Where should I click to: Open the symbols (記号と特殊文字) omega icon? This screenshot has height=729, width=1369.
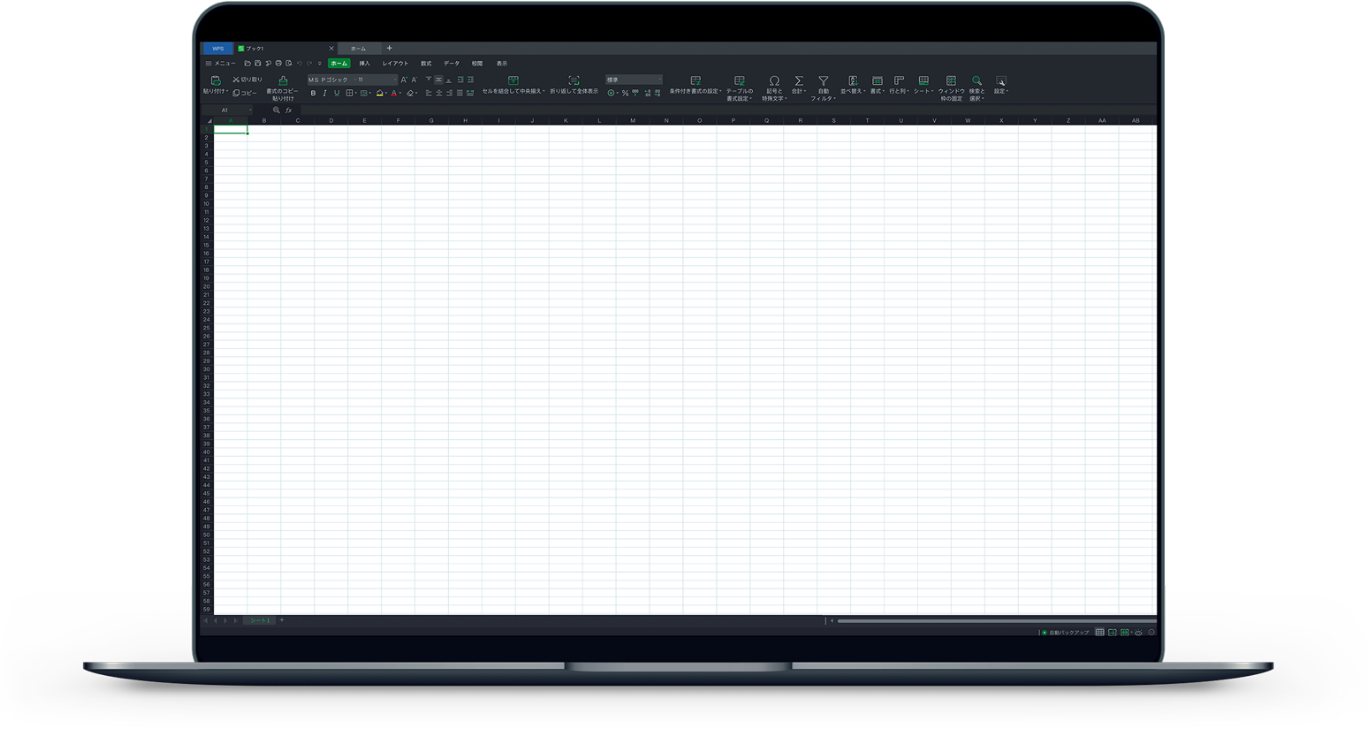[774, 81]
